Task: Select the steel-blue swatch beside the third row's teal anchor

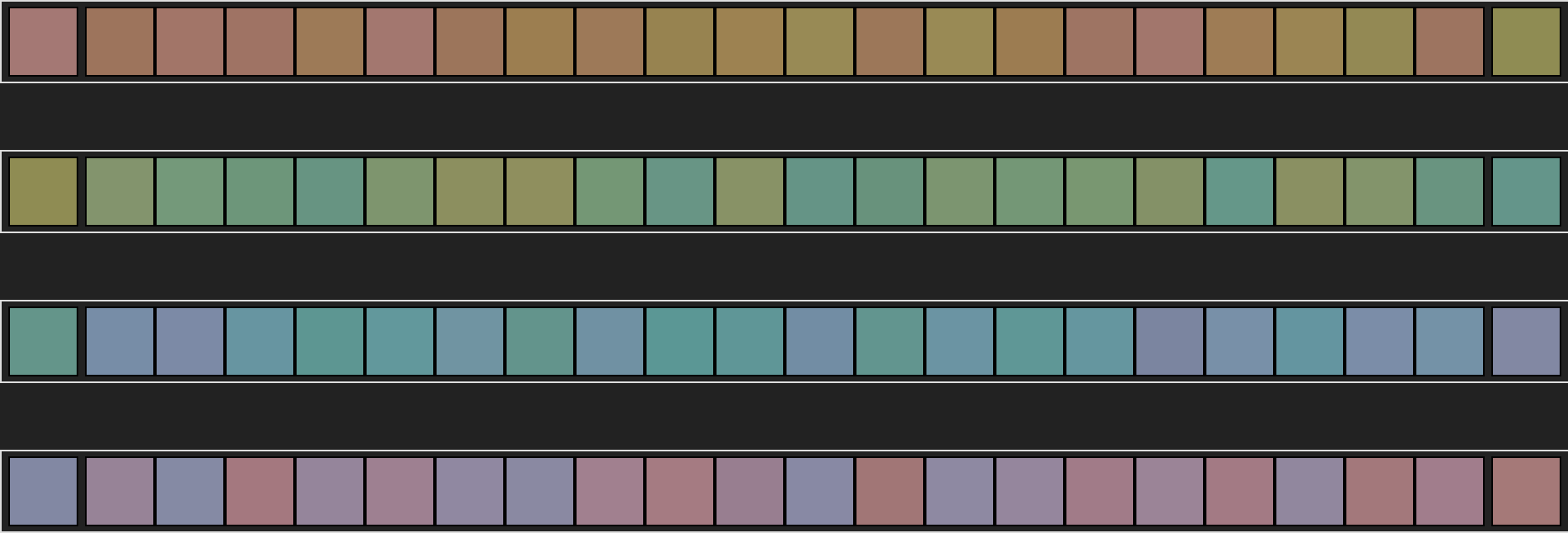Action: pyautogui.click(x=120, y=341)
